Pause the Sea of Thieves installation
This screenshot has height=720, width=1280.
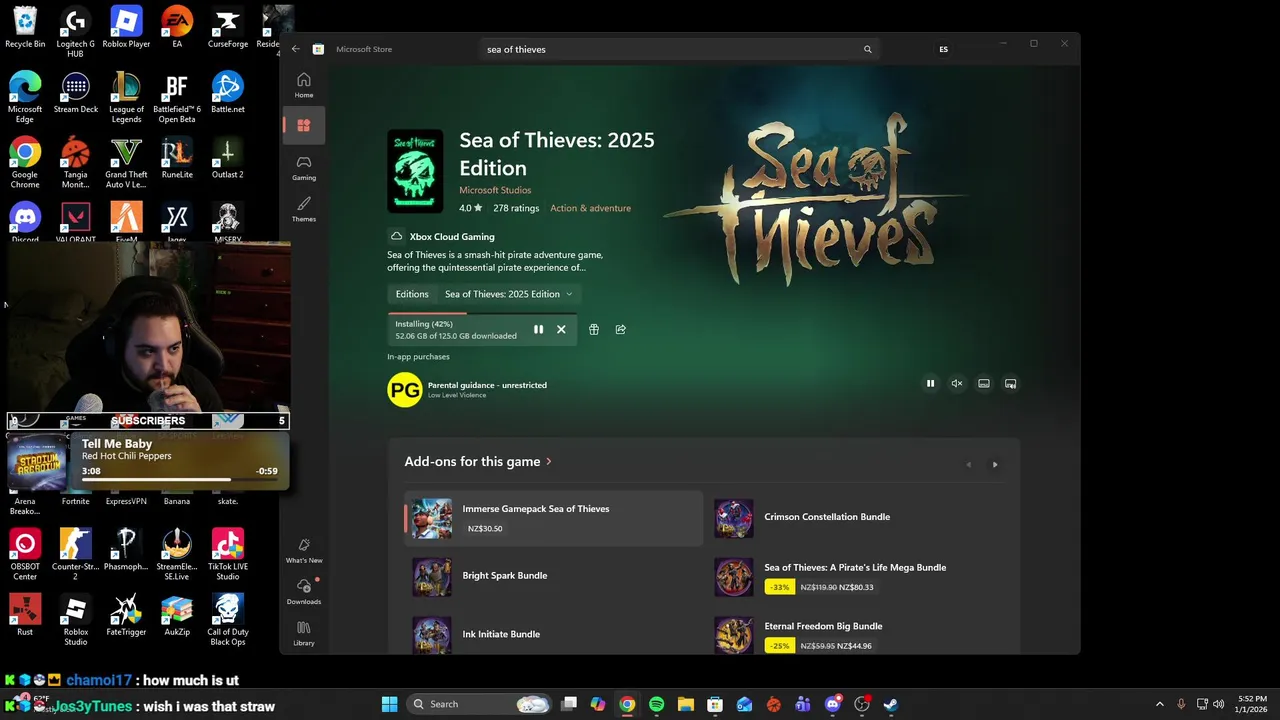538,329
